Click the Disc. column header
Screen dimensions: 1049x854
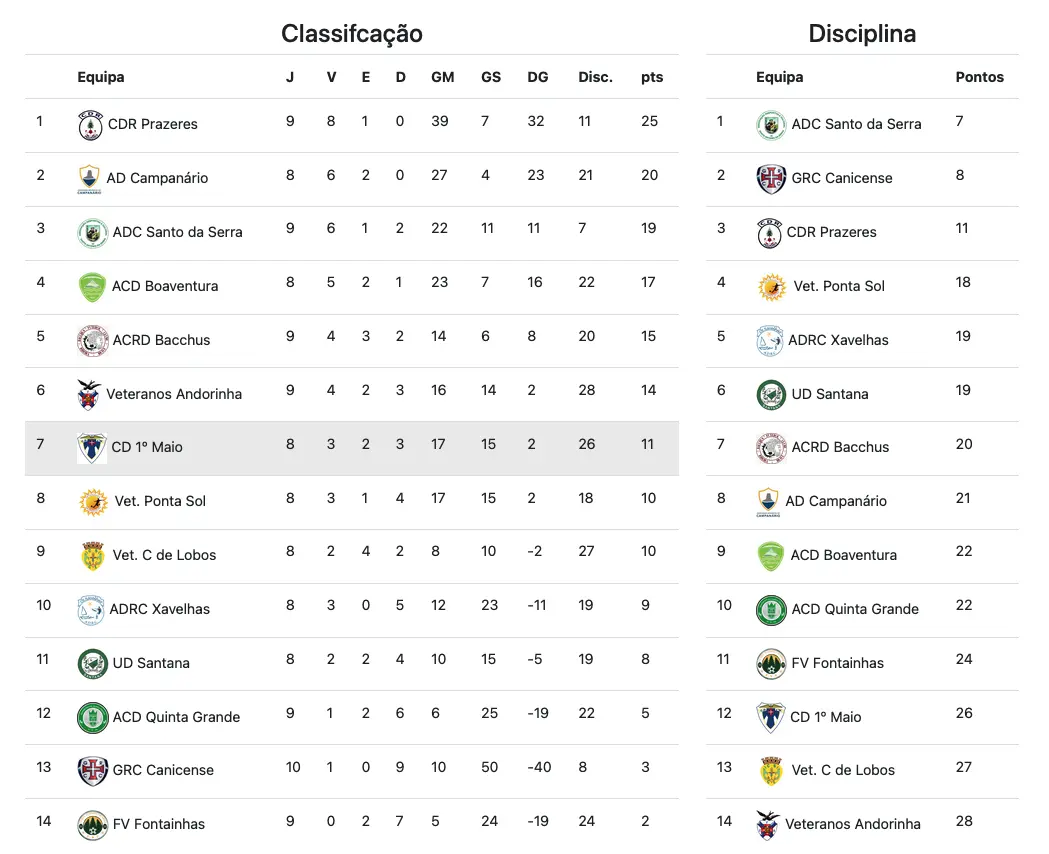[x=595, y=77]
